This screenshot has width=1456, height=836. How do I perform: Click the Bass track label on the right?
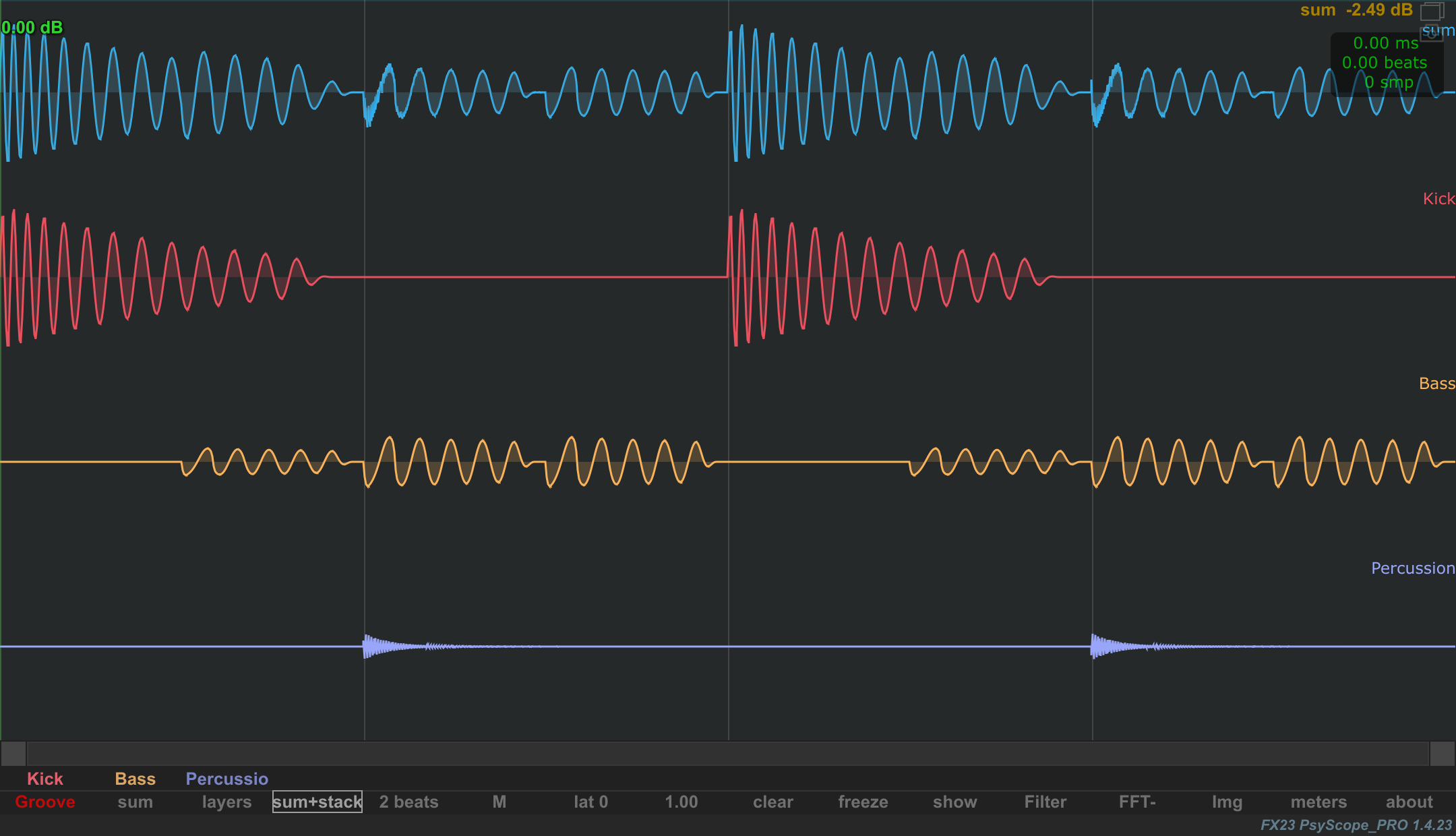[x=1436, y=384]
